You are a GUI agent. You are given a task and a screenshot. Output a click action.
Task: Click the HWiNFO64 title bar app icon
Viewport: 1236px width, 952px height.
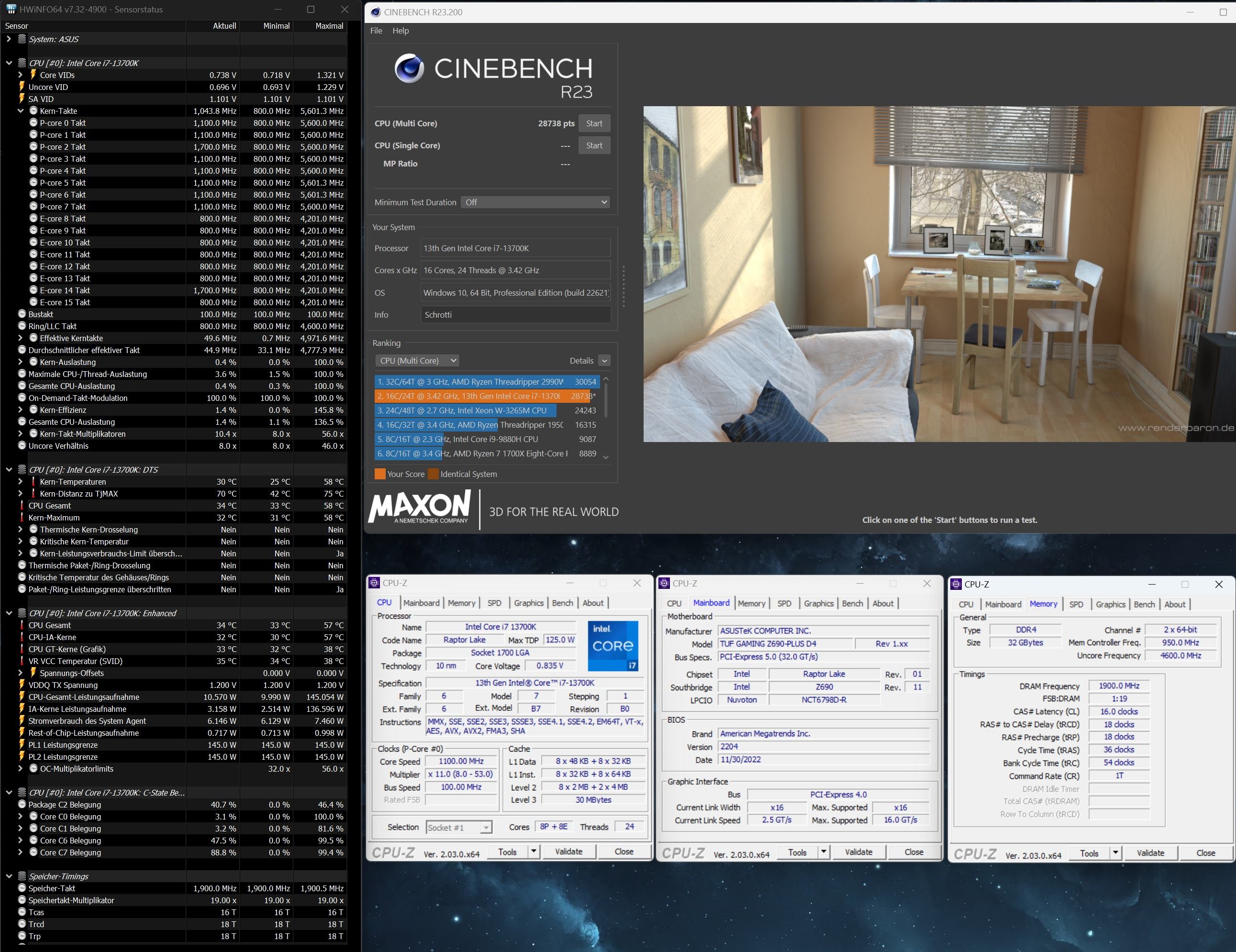[x=11, y=9]
